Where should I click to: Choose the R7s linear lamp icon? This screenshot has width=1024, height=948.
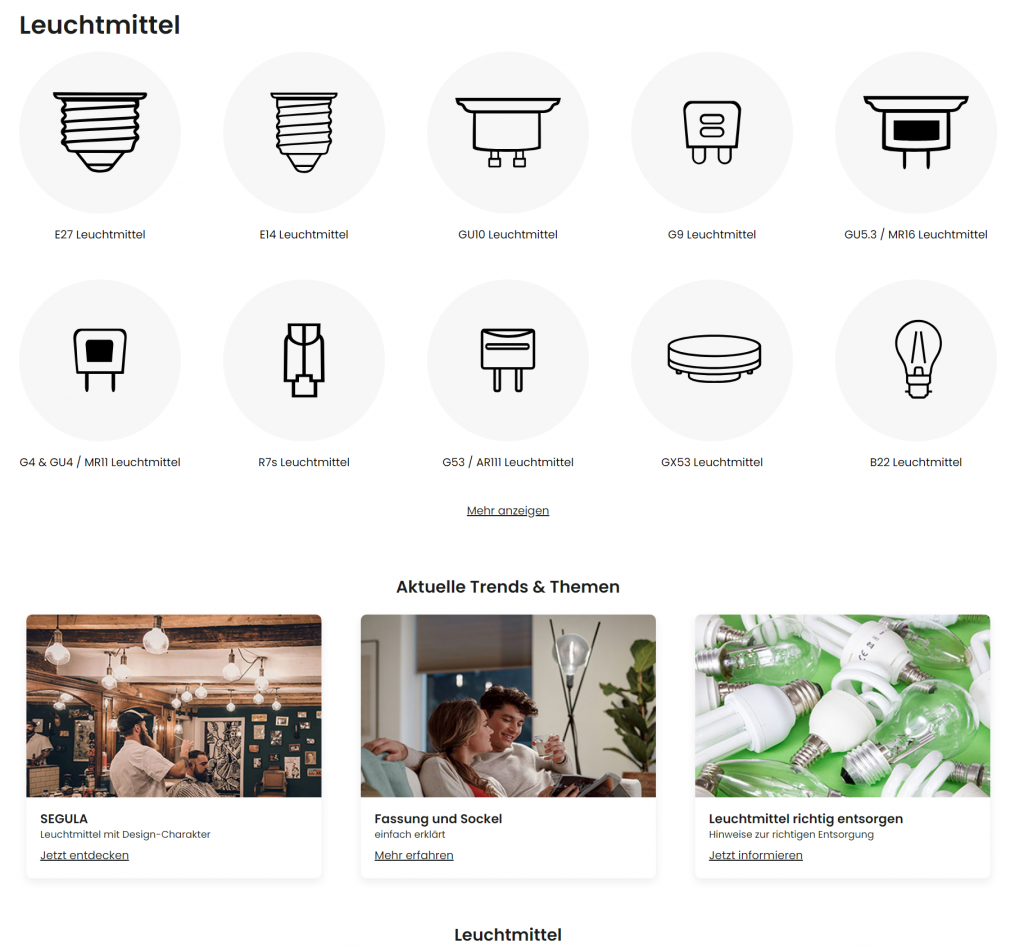tap(304, 360)
